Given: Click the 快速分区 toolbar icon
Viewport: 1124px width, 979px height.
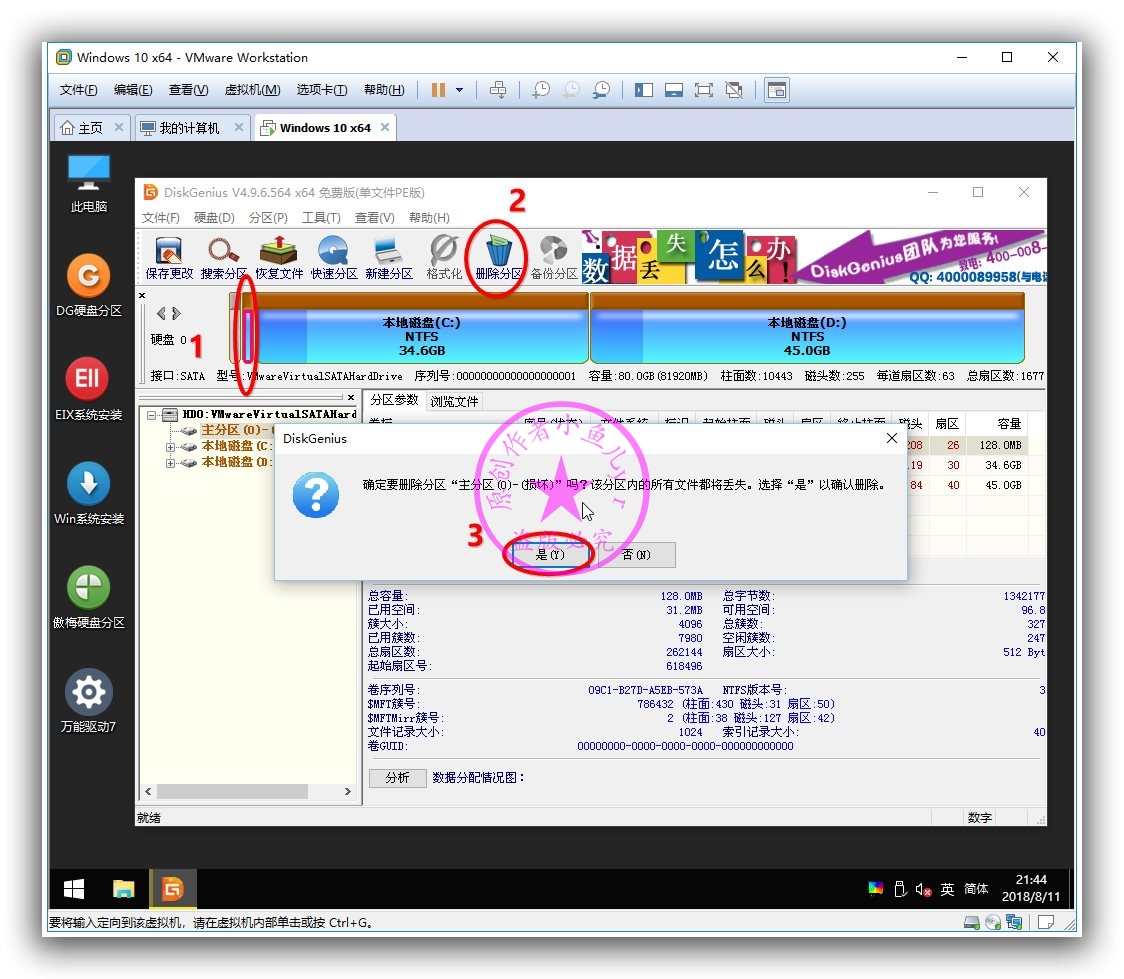Looking at the screenshot, I should (334, 258).
